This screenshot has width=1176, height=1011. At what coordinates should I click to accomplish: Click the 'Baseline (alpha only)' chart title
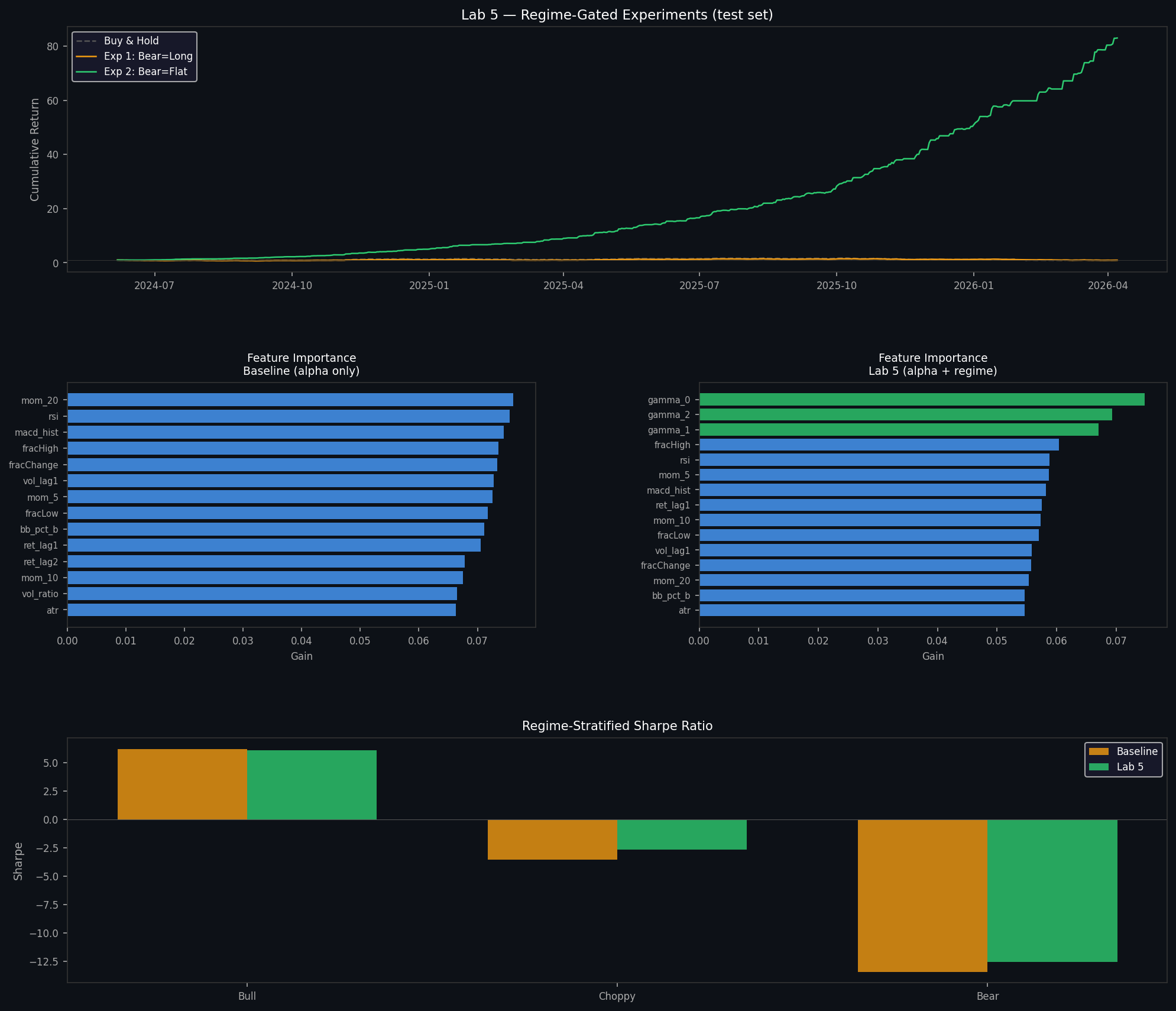coord(302,371)
